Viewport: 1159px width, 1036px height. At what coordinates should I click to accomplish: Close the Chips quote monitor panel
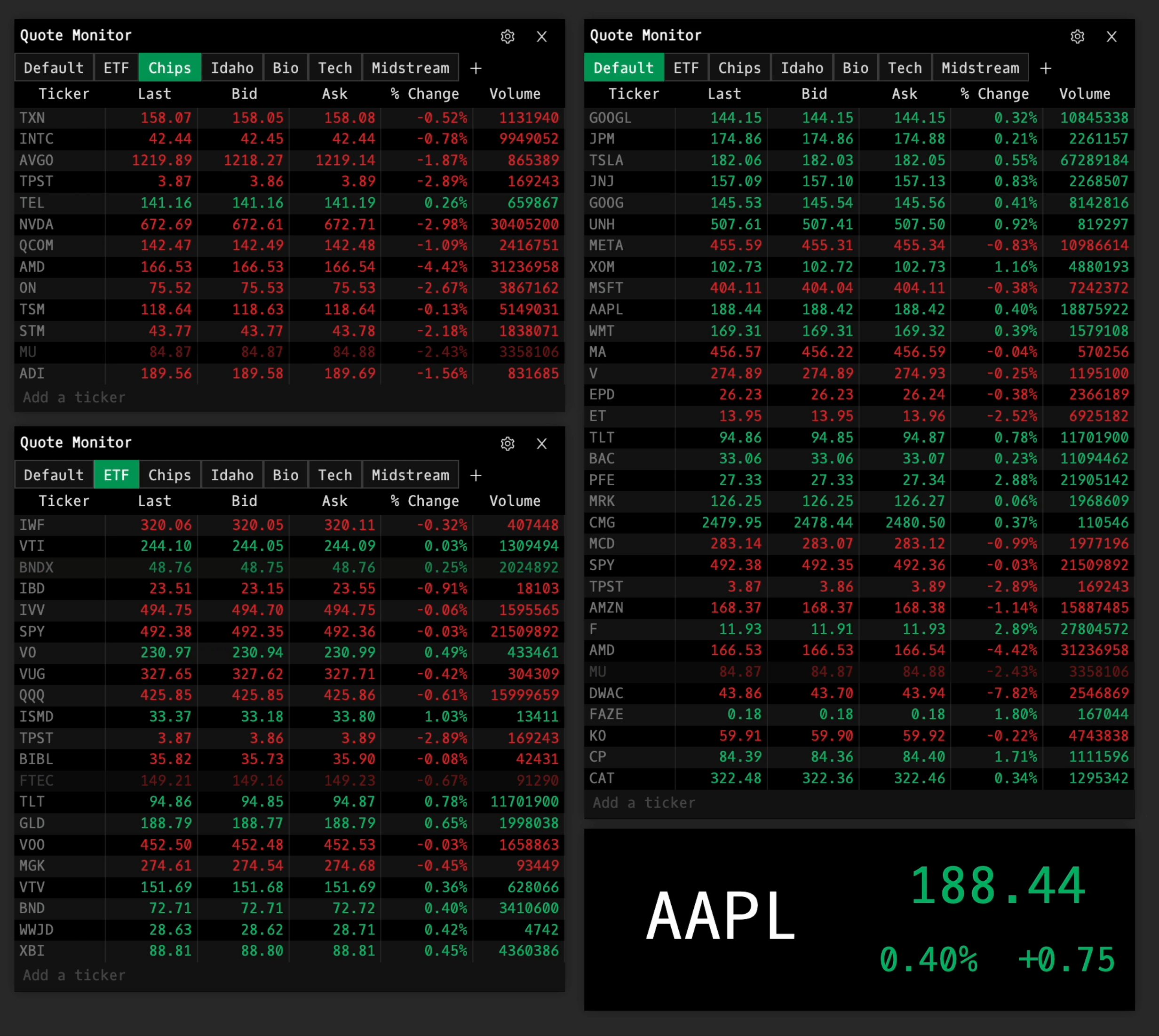click(542, 37)
